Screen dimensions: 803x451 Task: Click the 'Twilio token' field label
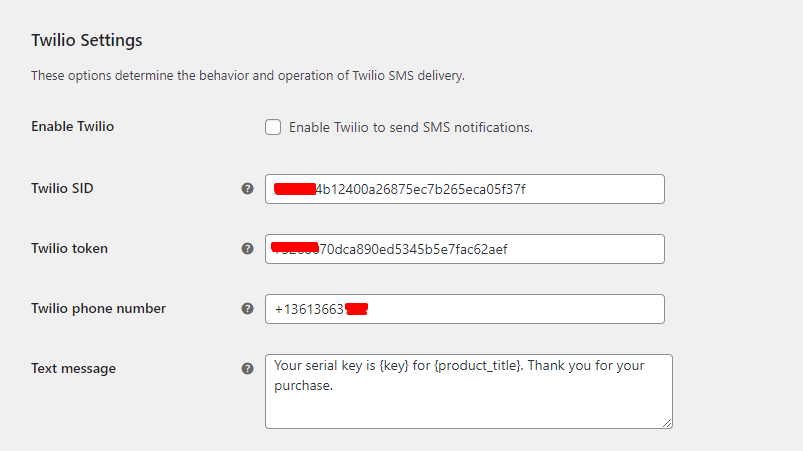point(69,248)
